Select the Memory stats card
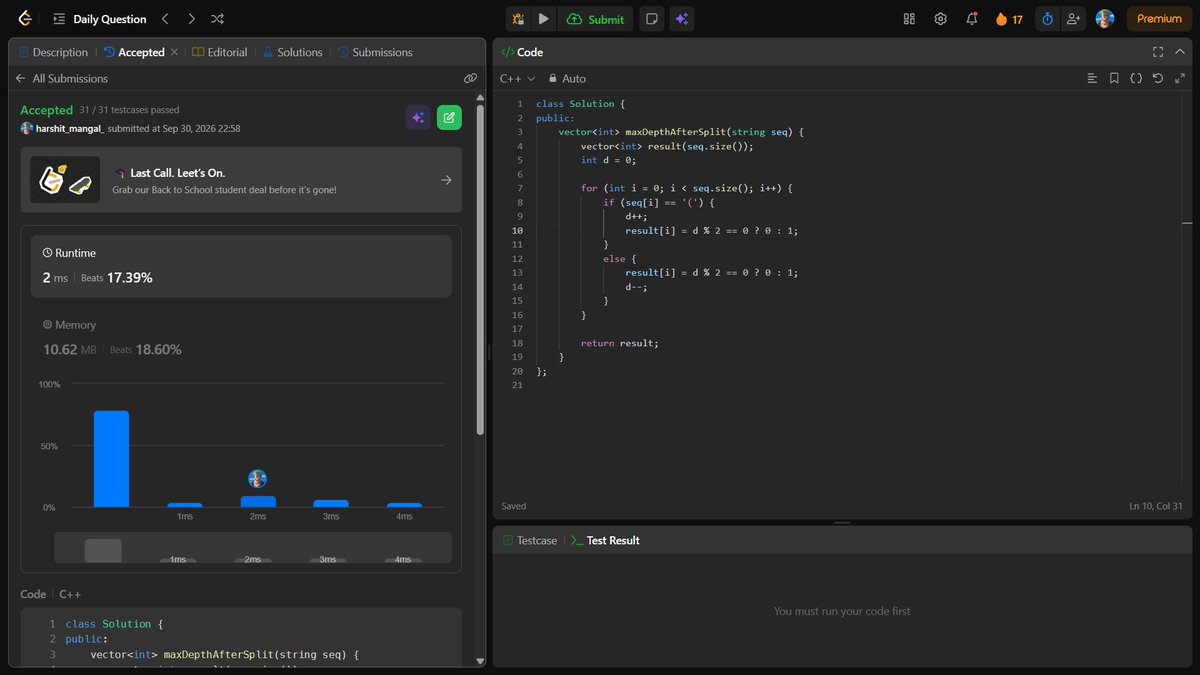The width and height of the screenshot is (1200, 675). click(241, 338)
